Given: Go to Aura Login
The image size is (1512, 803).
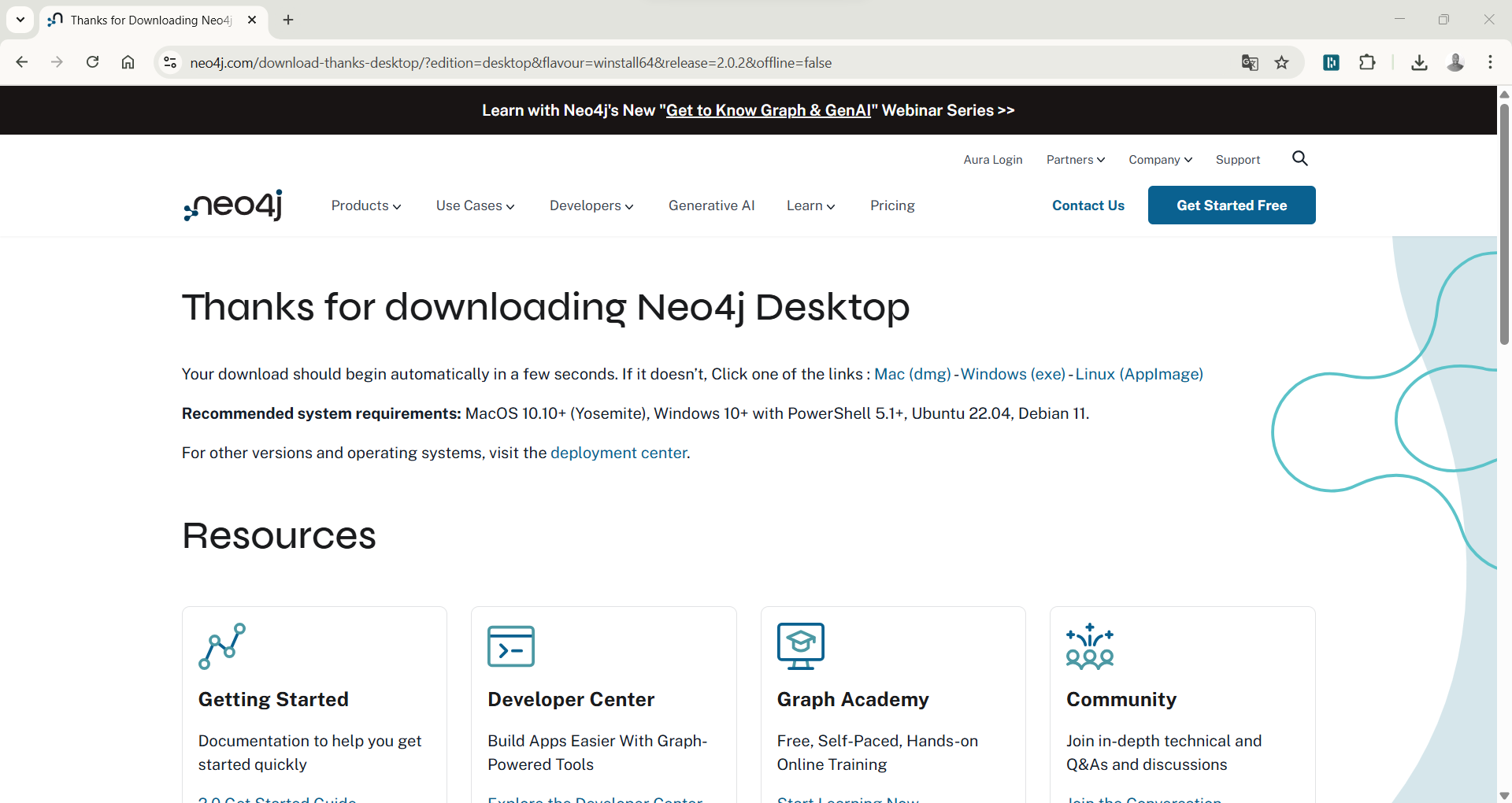Looking at the screenshot, I should [993, 160].
